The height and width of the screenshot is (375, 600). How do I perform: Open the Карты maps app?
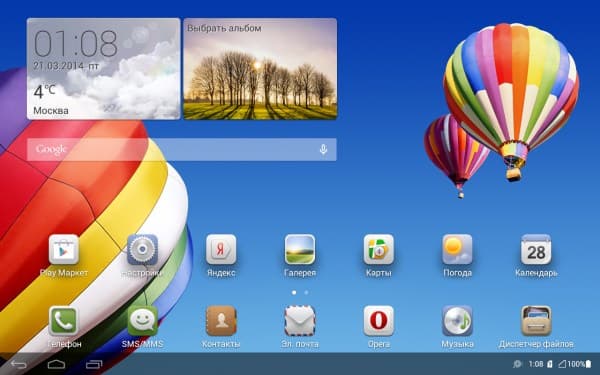click(x=379, y=249)
